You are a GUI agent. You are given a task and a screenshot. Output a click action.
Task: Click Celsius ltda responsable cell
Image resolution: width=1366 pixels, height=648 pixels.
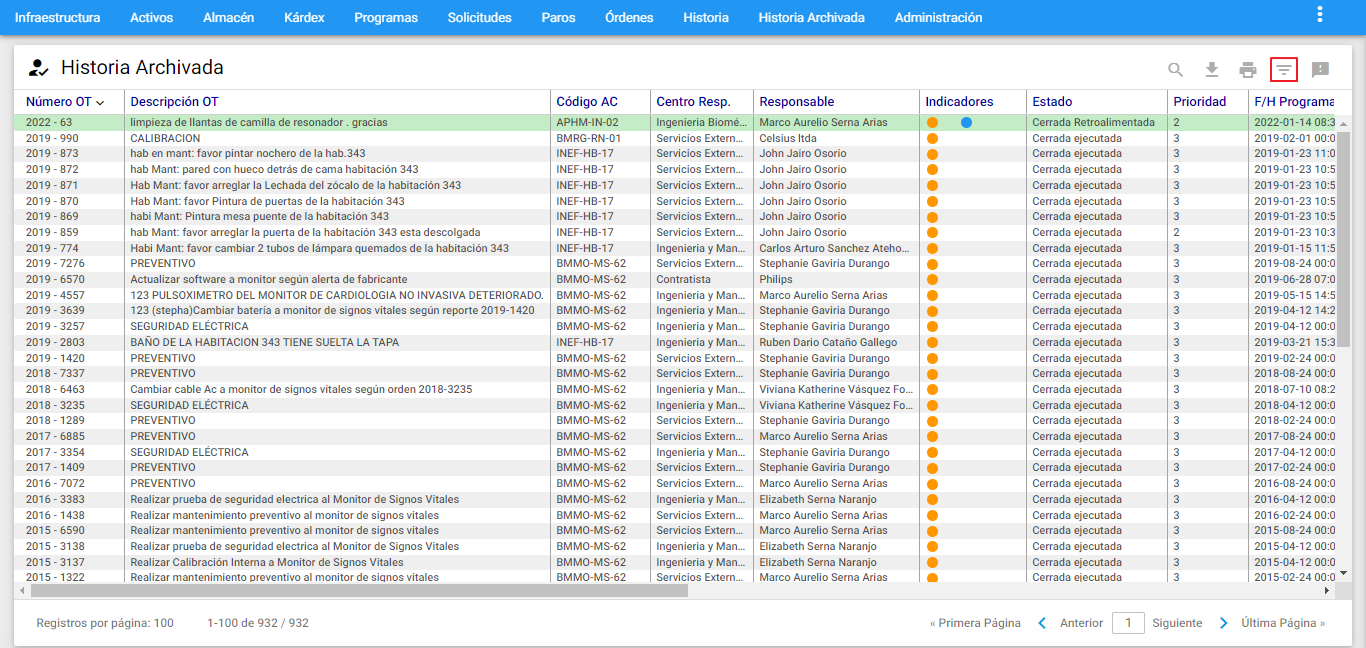(x=788, y=139)
